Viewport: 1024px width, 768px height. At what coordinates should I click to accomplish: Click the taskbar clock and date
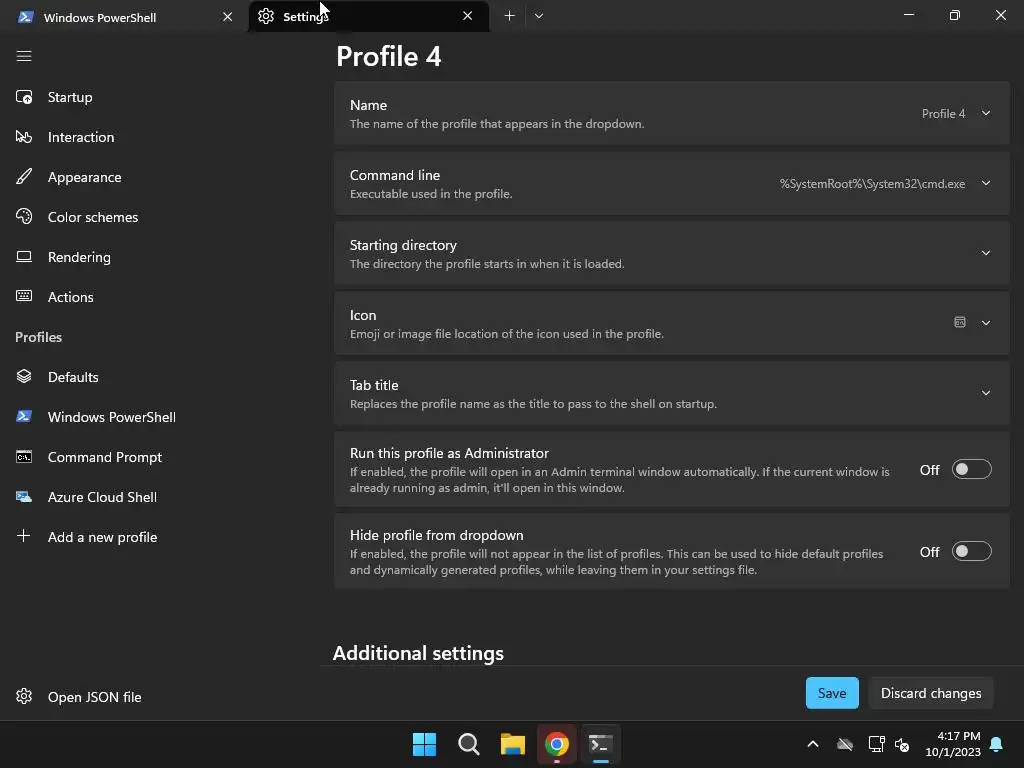click(x=953, y=744)
